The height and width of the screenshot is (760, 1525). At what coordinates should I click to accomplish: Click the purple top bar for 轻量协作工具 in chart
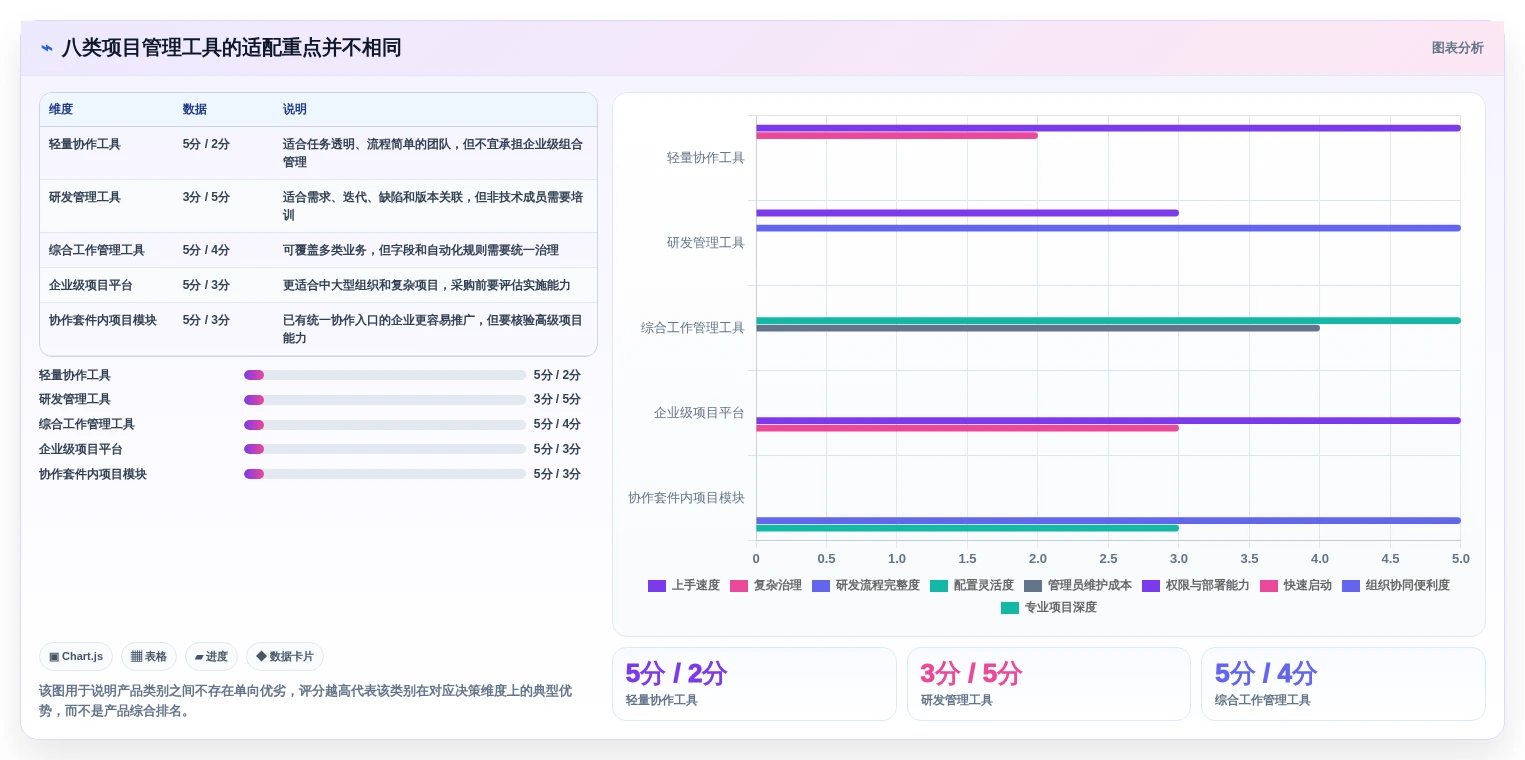point(1108,128)
